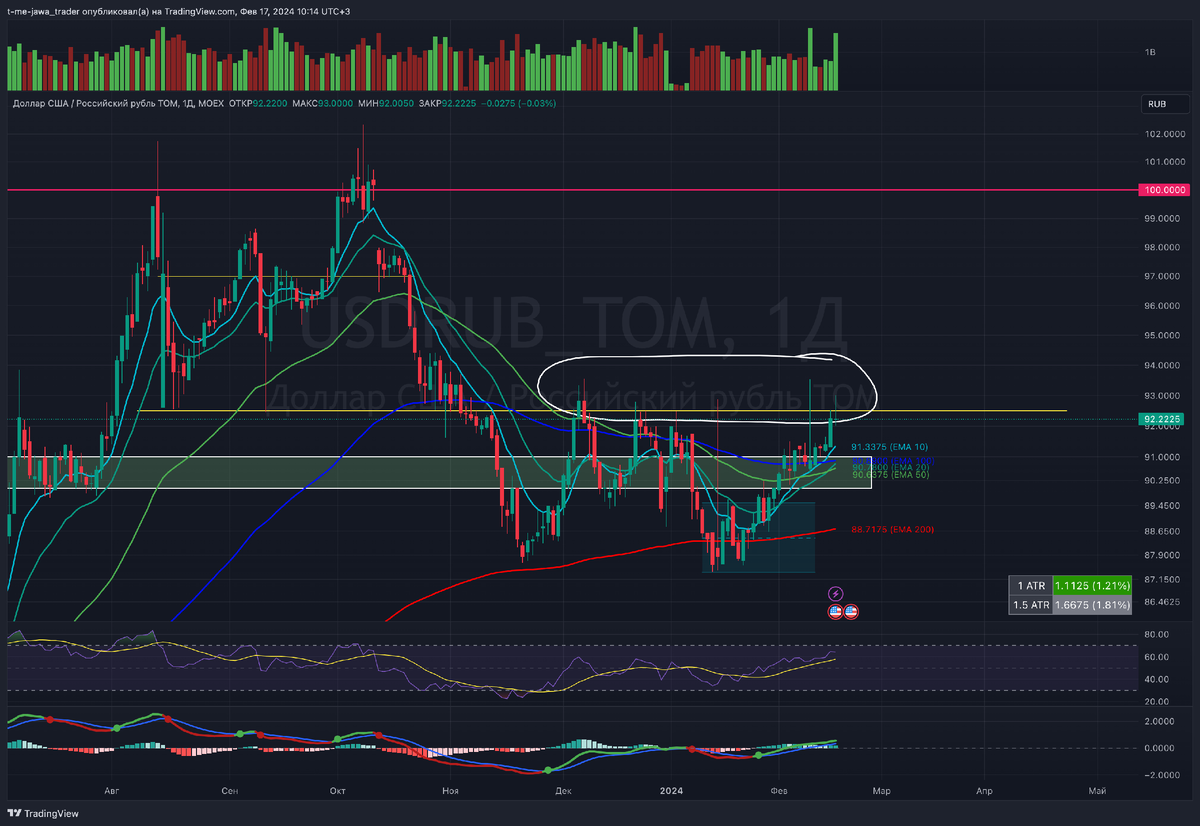Click 93.0000 on the price scale
Screen dimensions: 1200x826
click(1164, 397)
